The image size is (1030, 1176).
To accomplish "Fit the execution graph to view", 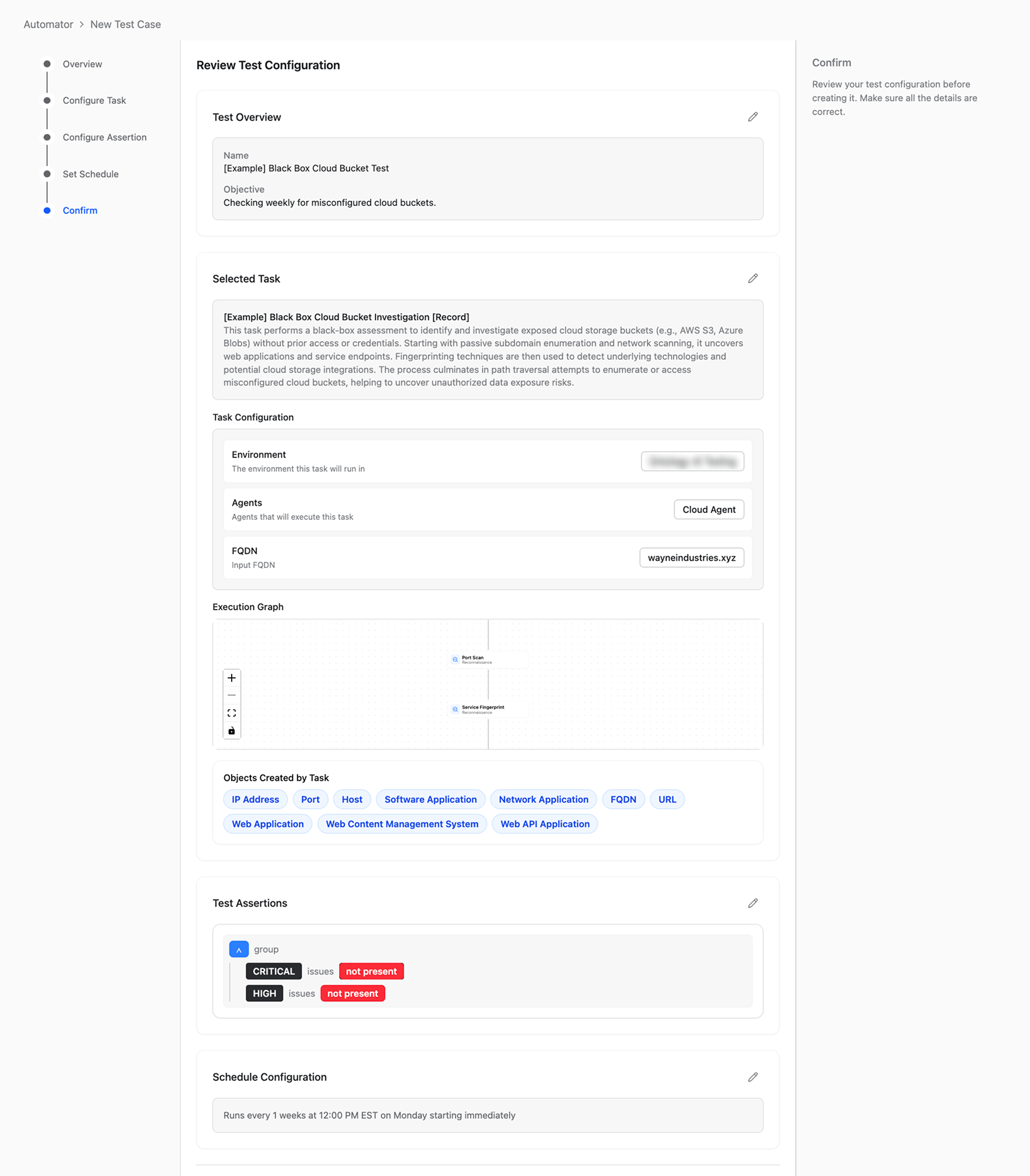I will click(x=232, y=713).
